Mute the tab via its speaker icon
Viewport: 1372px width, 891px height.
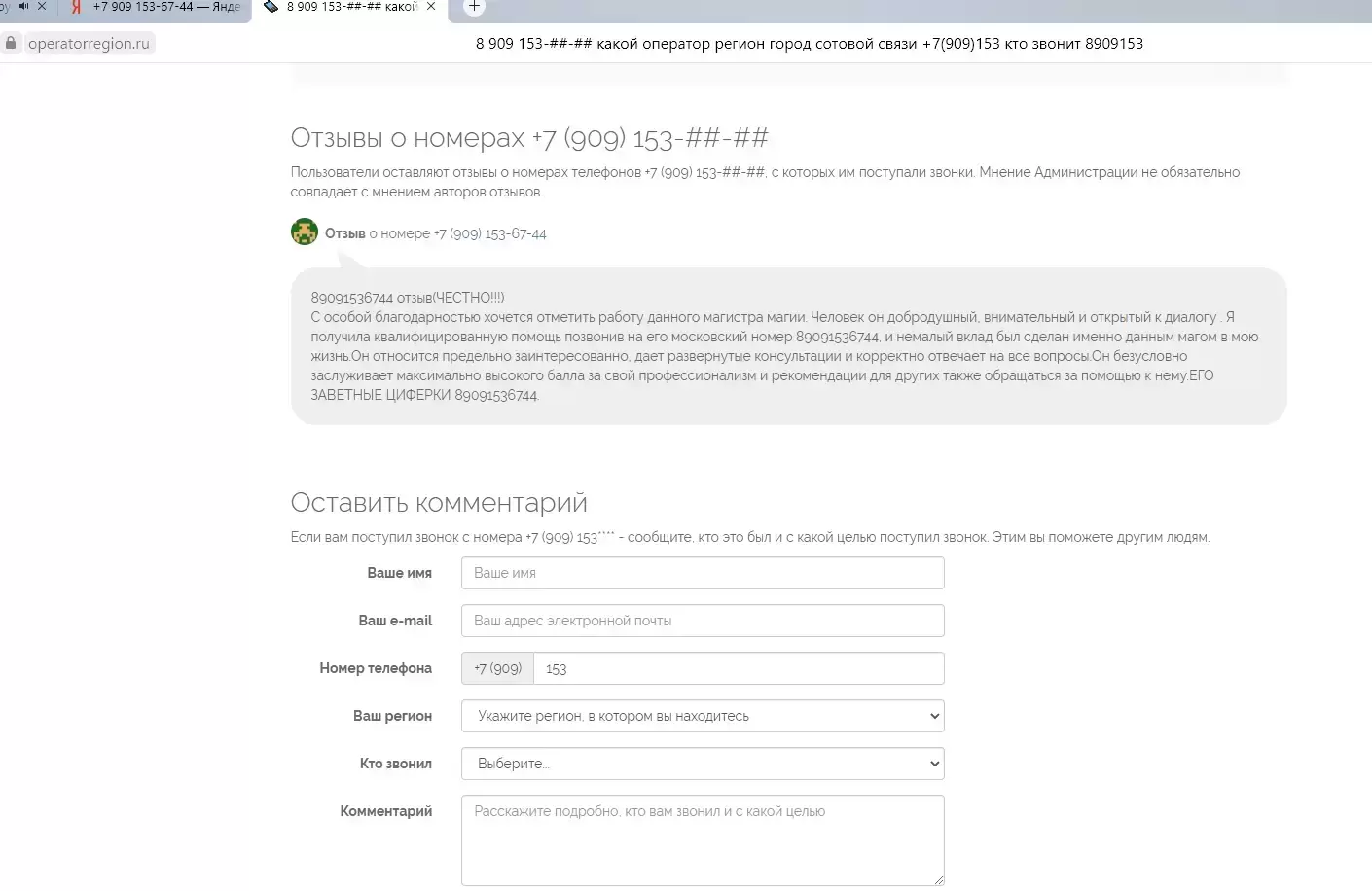[x=24, y=6]
